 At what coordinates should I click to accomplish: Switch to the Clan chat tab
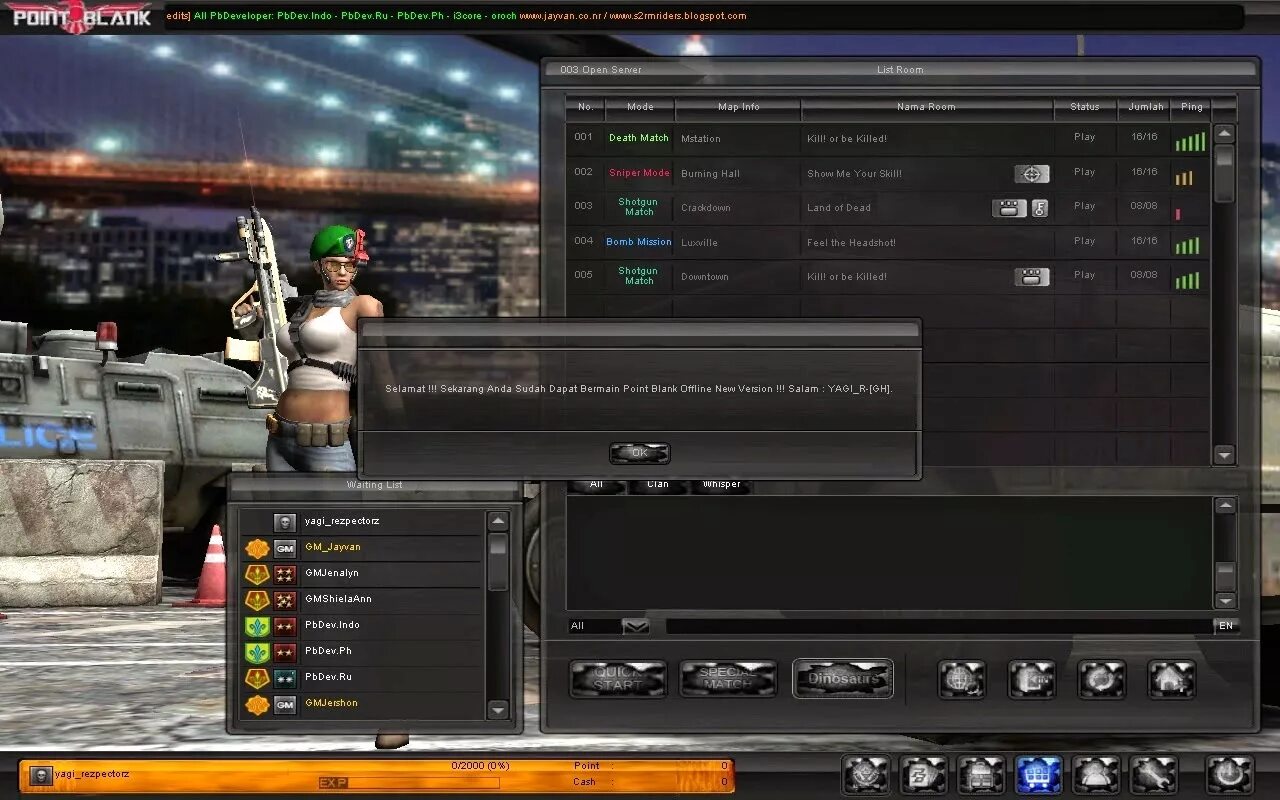click(x=658, y=485)
